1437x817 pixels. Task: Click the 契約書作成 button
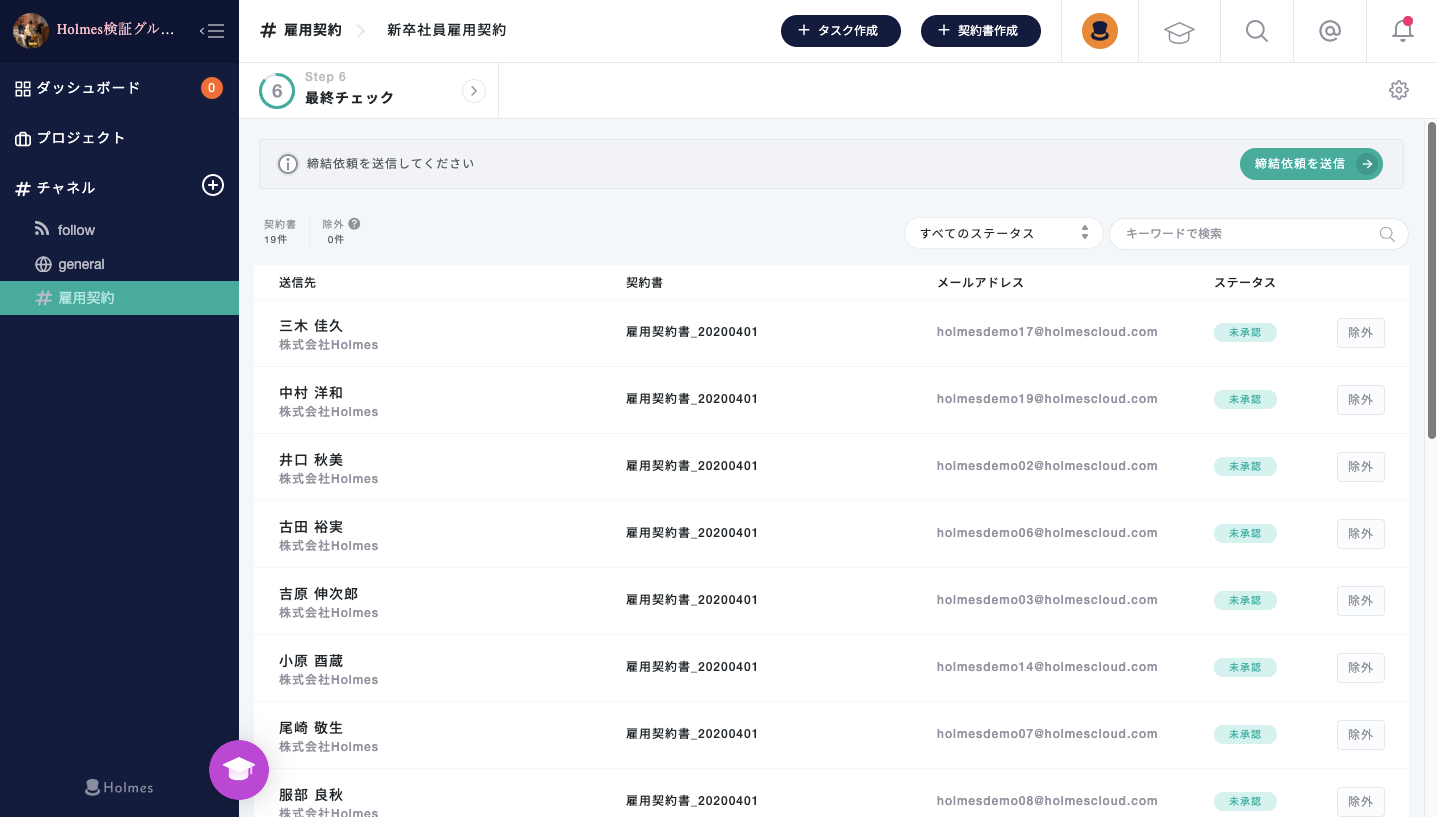[981, 31]
